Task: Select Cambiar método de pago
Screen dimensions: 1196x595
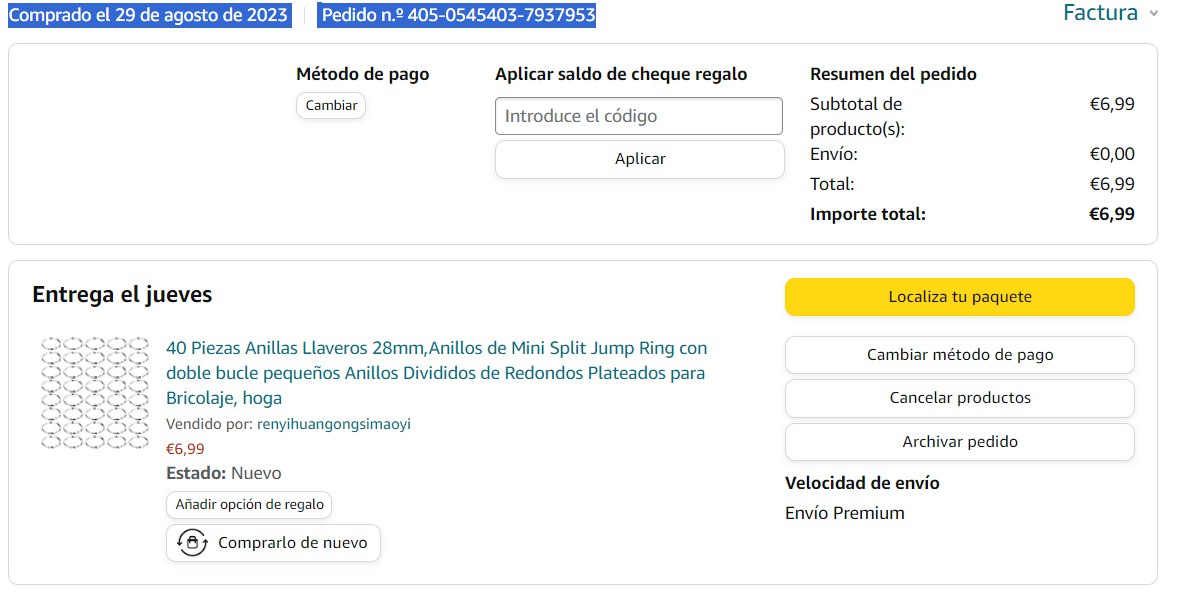Action: [959, 355]
